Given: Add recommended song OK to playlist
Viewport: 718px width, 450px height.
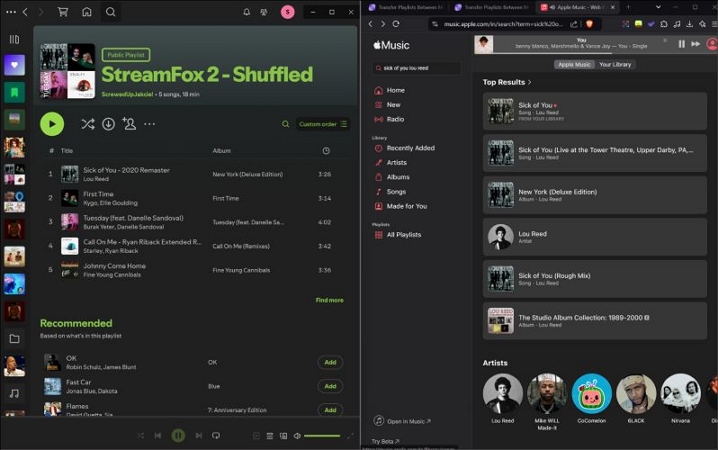Looking at the screenshot, I should tap(330, 362).
